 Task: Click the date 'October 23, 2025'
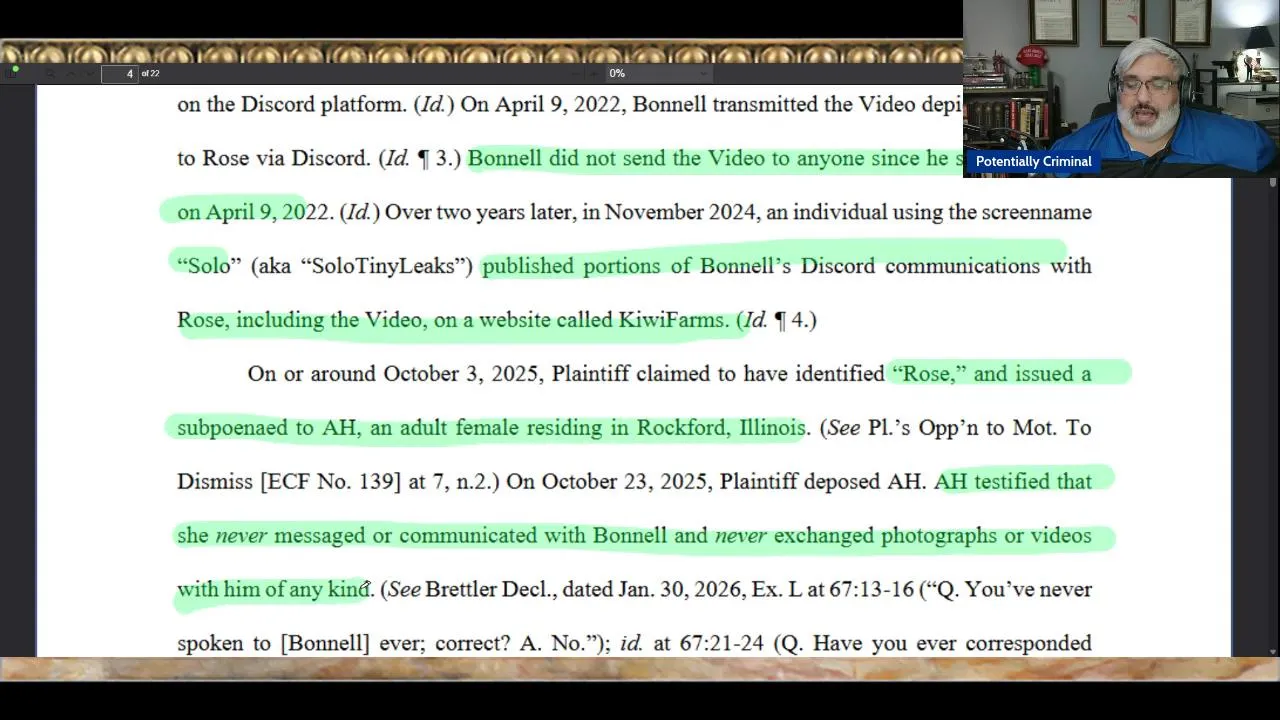pos(624,482)
